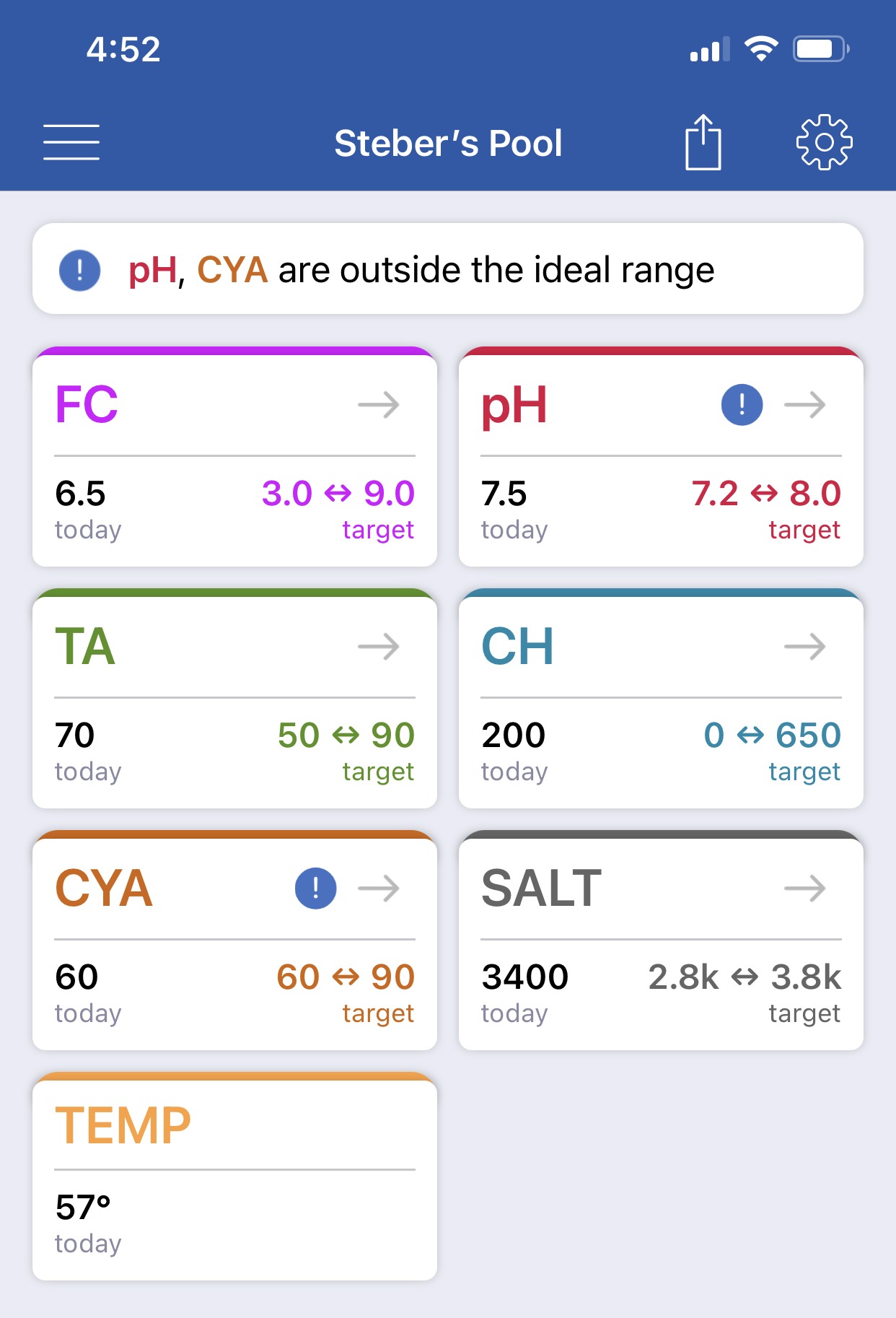This screenshot has height=1318, width=896.
Task: Tap the share icon in header
Action: tap(703, 142)
